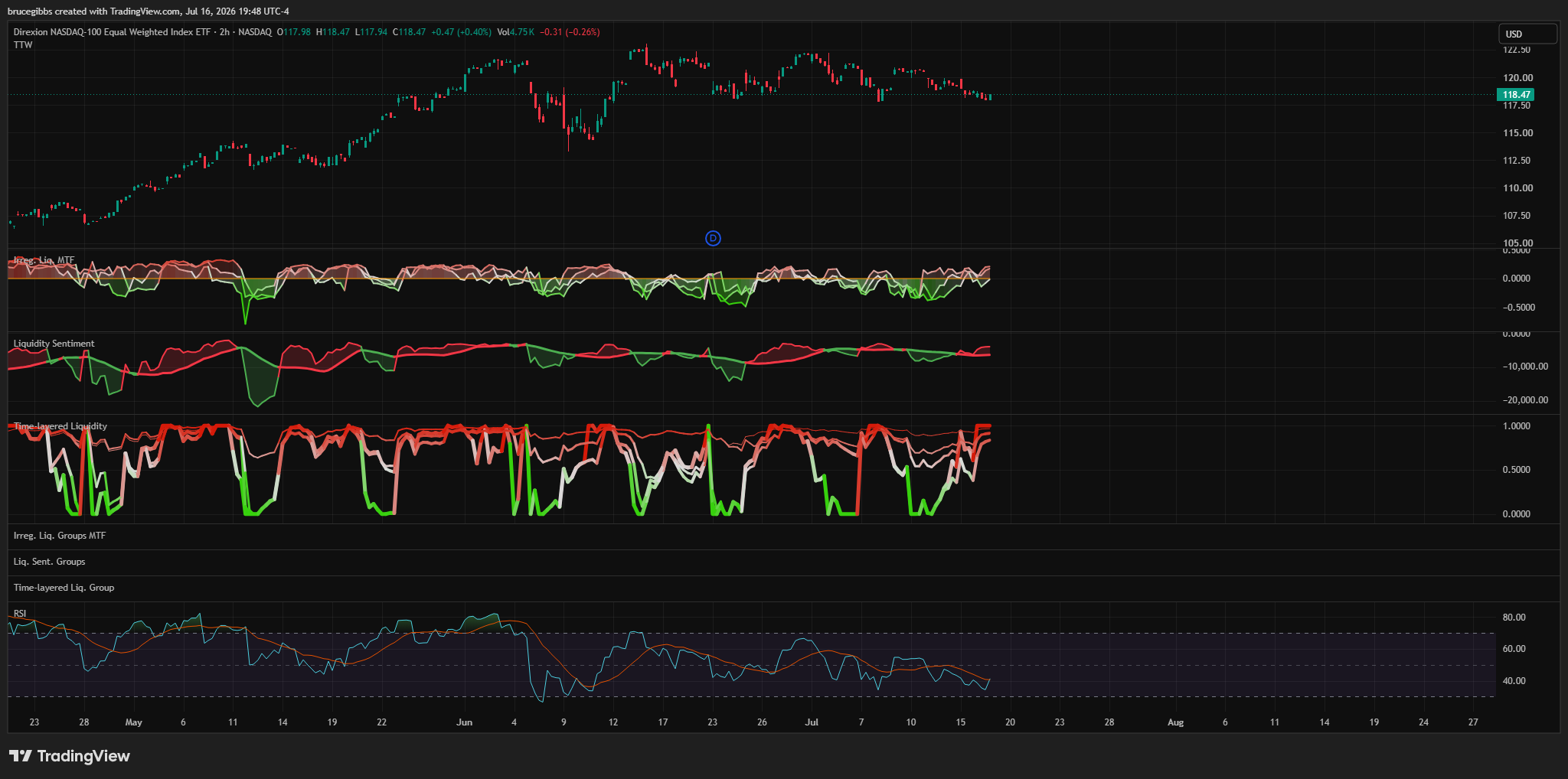Click the Direxion NASDAQ-100 Equal Weighted Index ETF title
The width and height of the screenshot is (1568, 779).
[112, 32]
